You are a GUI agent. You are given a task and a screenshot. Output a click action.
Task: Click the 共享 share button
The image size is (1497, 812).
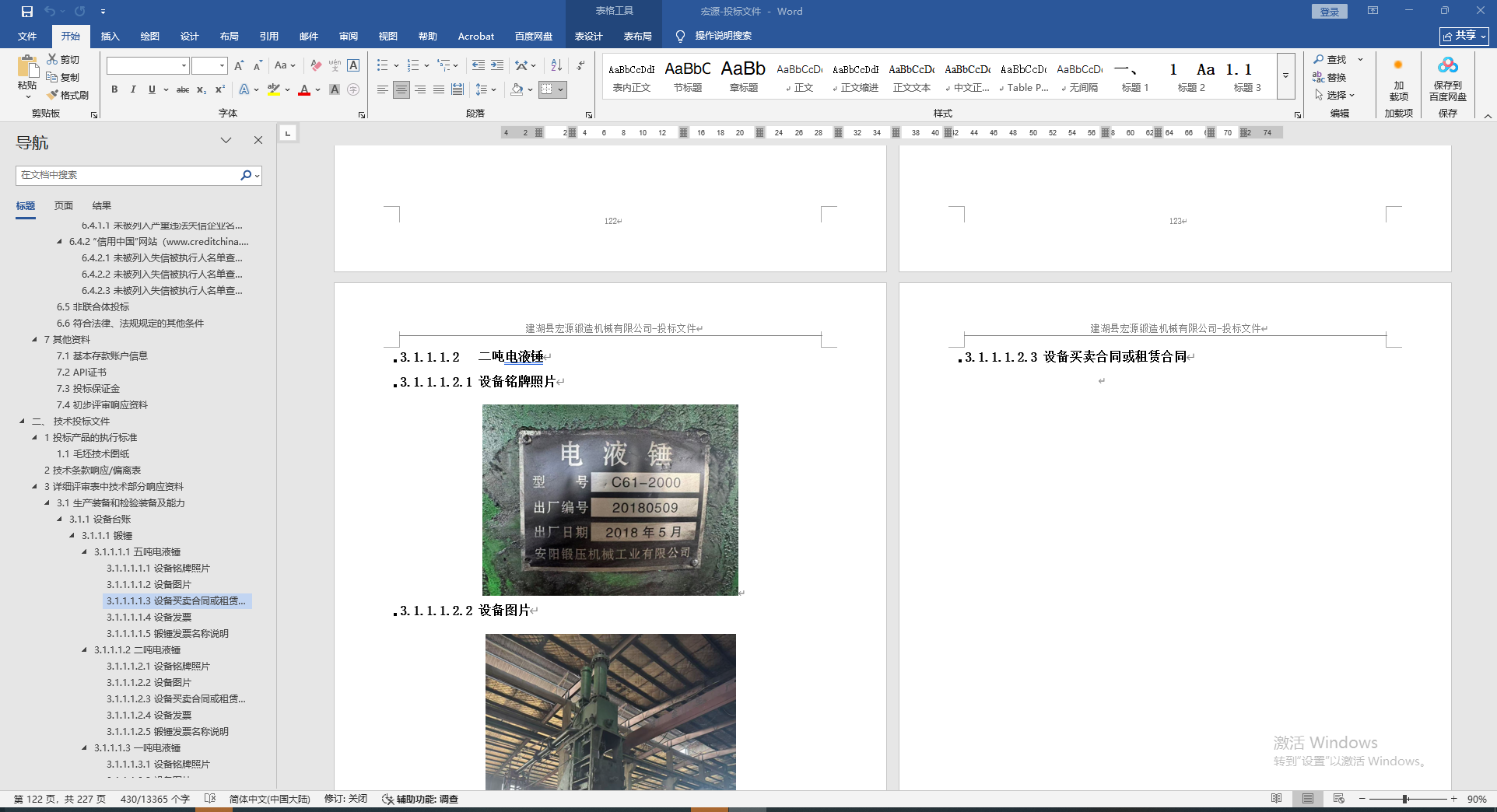(1464, 36)
